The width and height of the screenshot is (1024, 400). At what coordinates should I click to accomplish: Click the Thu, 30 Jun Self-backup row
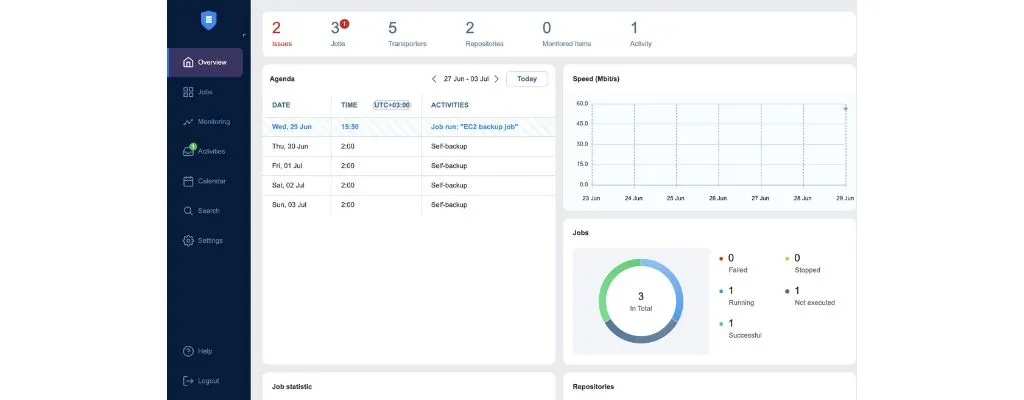408,146
